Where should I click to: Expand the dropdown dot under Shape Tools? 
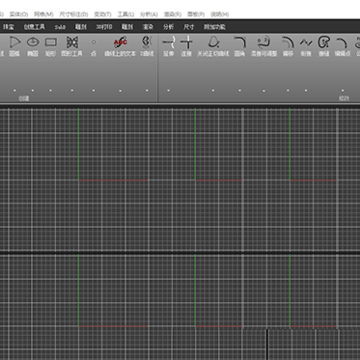pos(72,90)
